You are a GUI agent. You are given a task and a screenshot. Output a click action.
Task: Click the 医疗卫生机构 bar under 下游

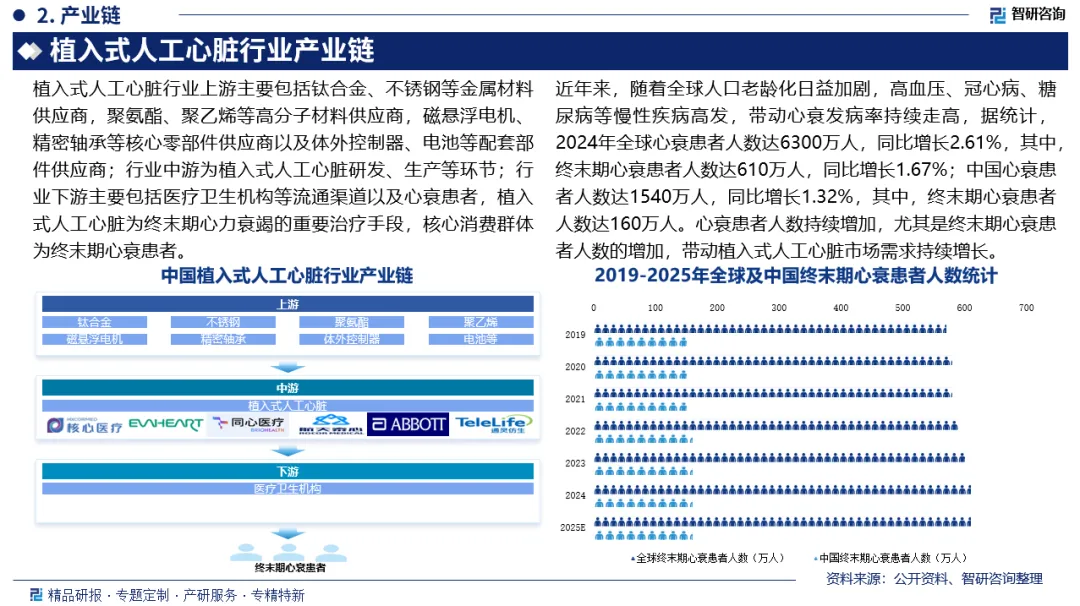(x=287, y=488)
